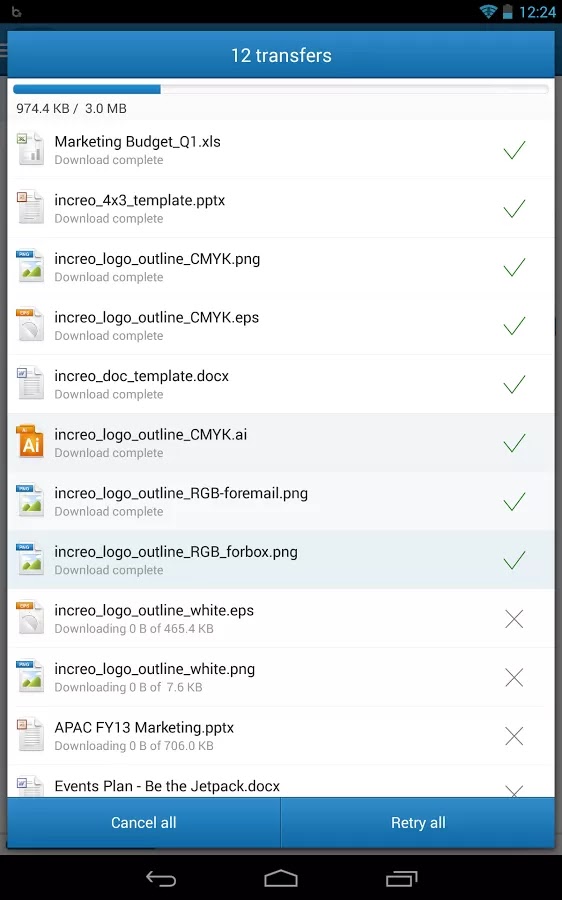
Task: Select the increo_logo_outline_white.png file name
Action: click(x=154, y=669)
